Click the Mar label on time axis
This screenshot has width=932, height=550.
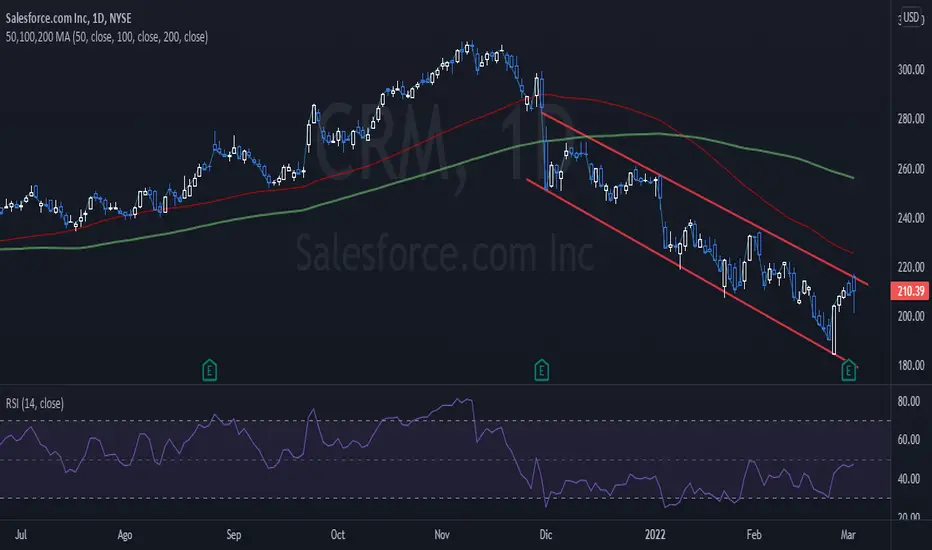(x=848, y=535)
